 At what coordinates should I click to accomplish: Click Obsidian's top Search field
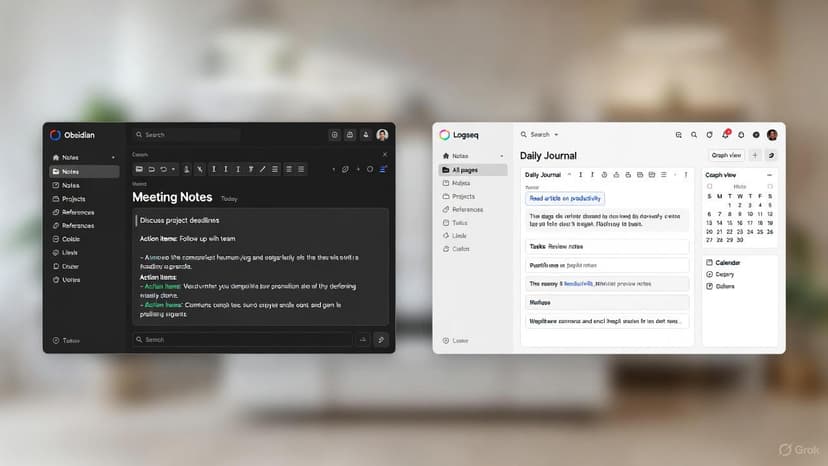(186, 135)
